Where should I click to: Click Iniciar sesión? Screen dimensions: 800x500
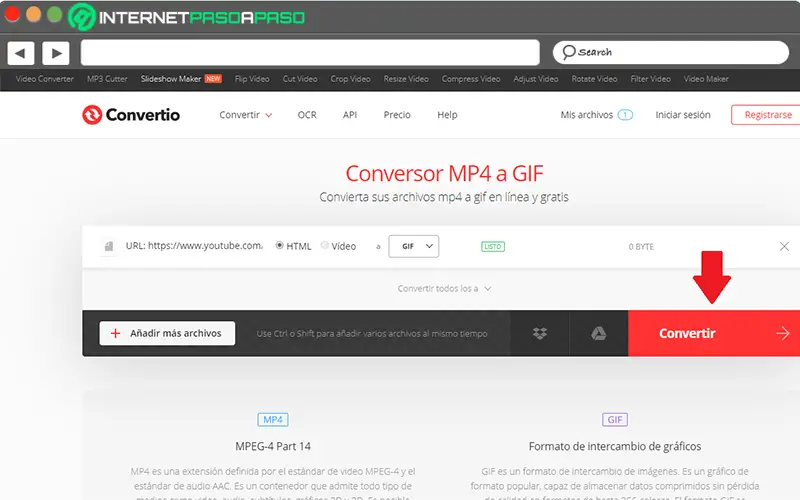pos(683,115)
